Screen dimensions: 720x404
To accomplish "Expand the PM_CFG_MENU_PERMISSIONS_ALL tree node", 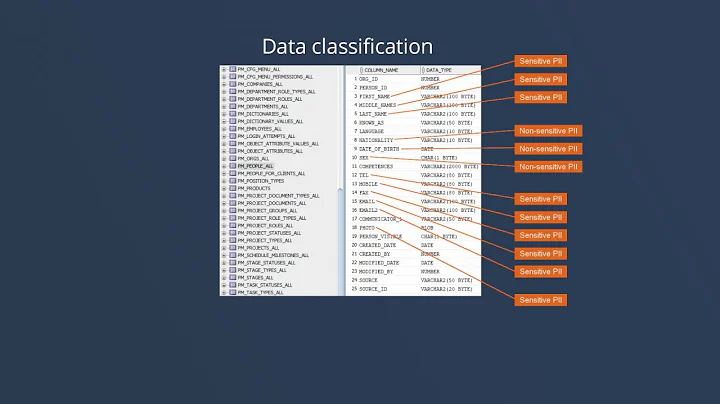I will pyautogui.click(x=224, y=77).
